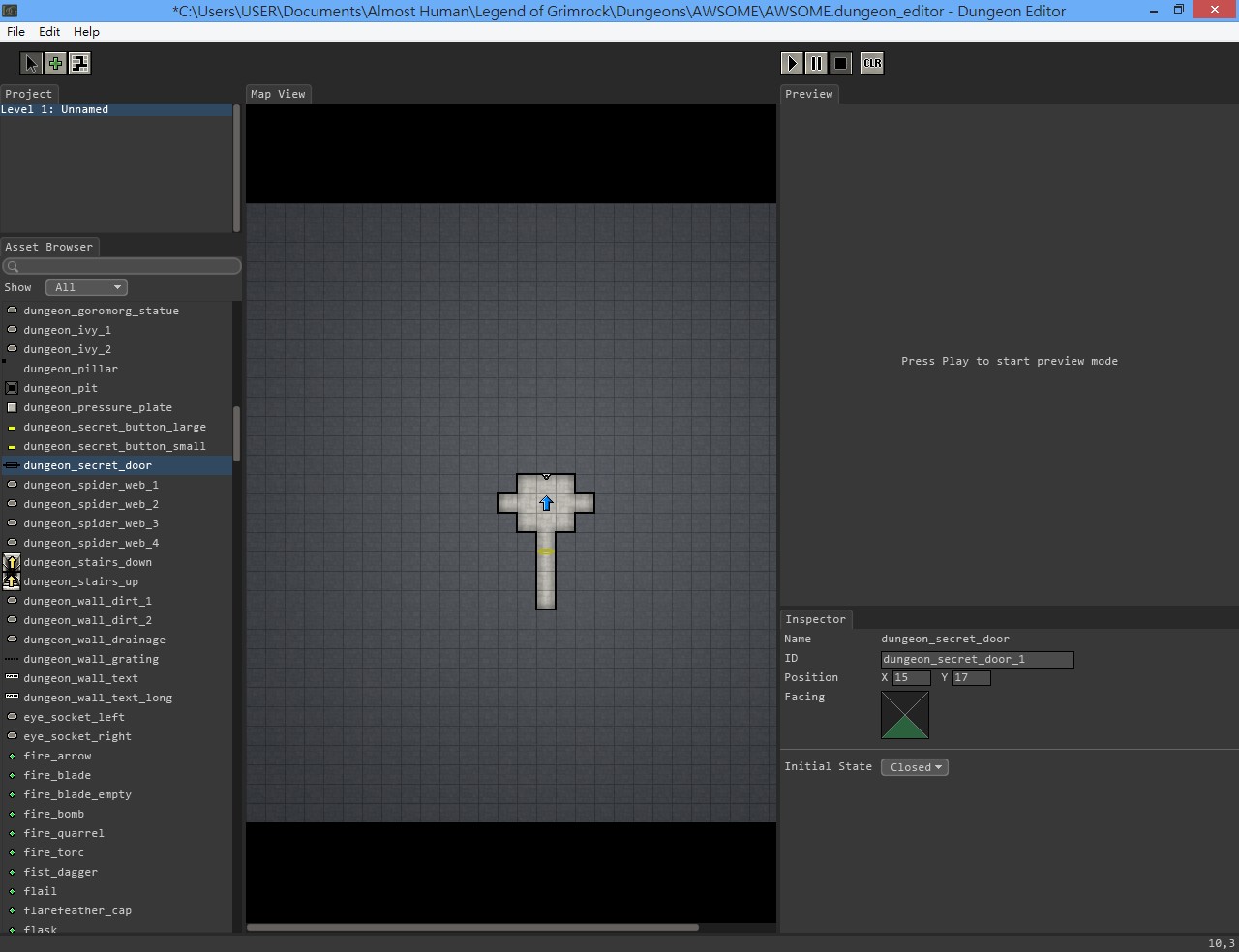Open the Show filter dropdown

[87, 287]
